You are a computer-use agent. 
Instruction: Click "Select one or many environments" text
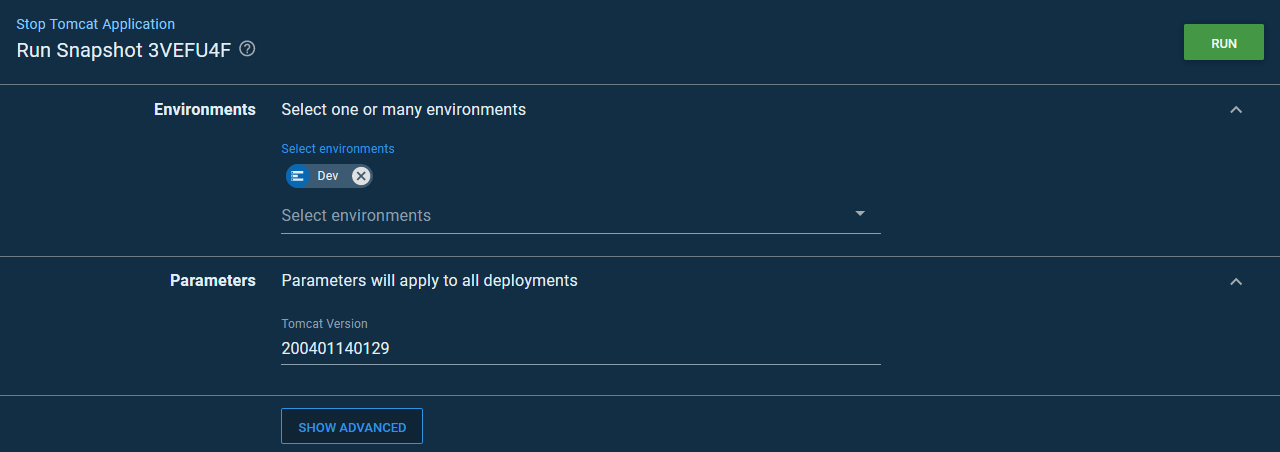coord(404,110)
